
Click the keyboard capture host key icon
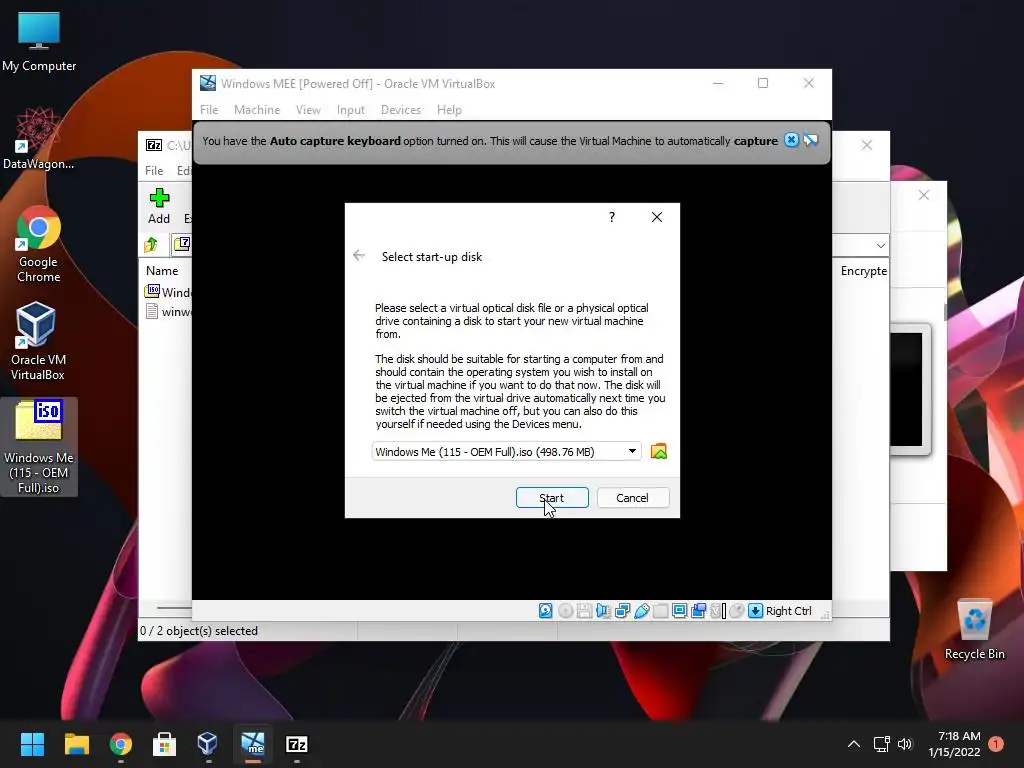(755, 611)
